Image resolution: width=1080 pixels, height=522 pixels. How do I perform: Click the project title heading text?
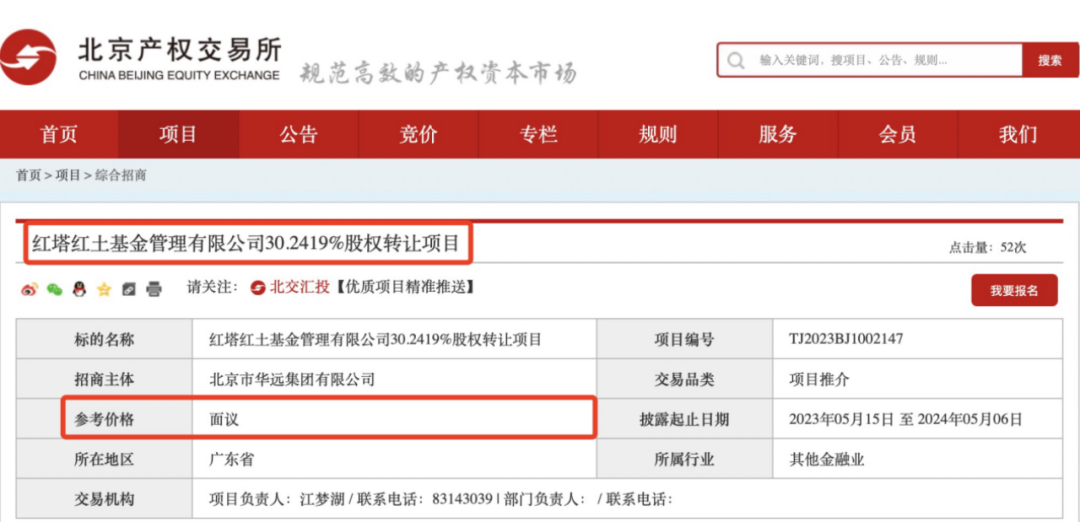pyautogui.click(x=245, y=242)
